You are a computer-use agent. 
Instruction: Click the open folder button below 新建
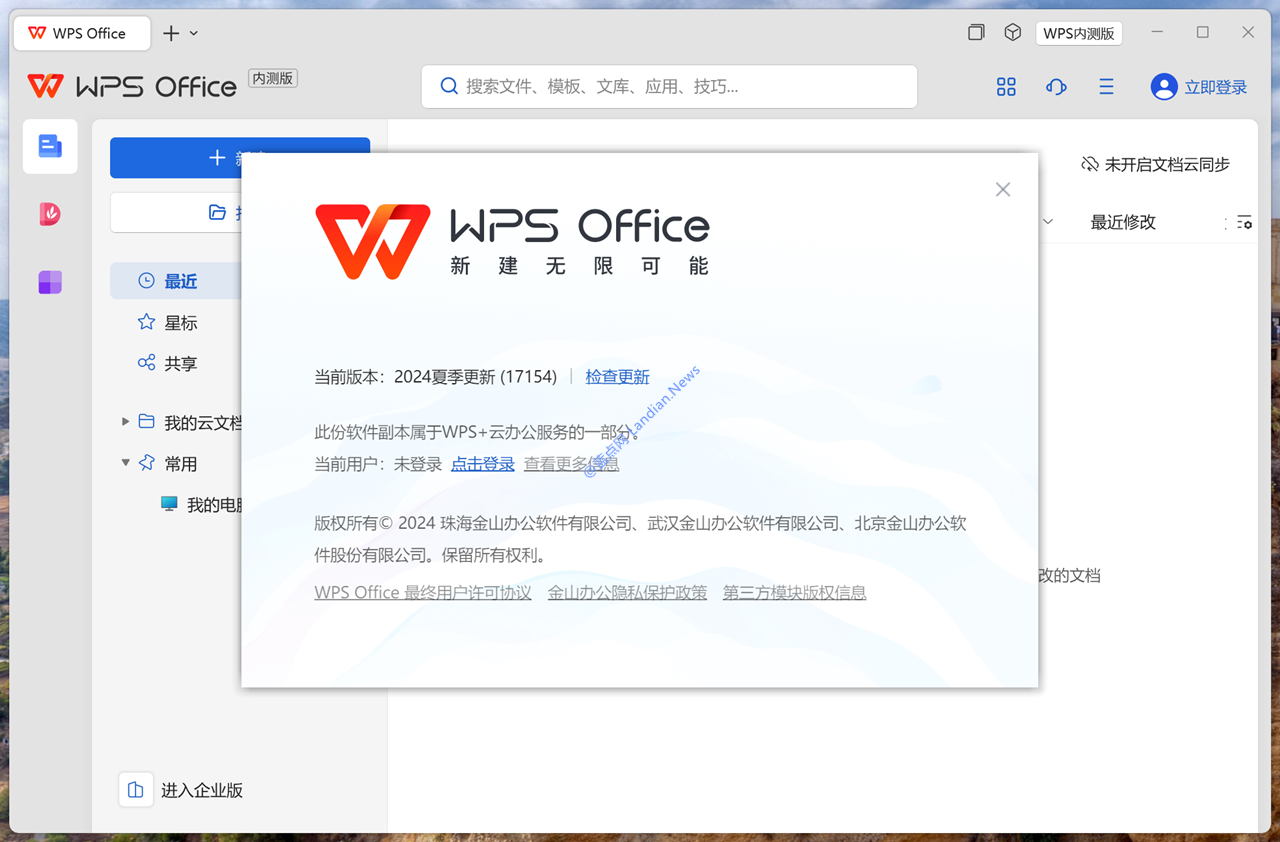176,212
